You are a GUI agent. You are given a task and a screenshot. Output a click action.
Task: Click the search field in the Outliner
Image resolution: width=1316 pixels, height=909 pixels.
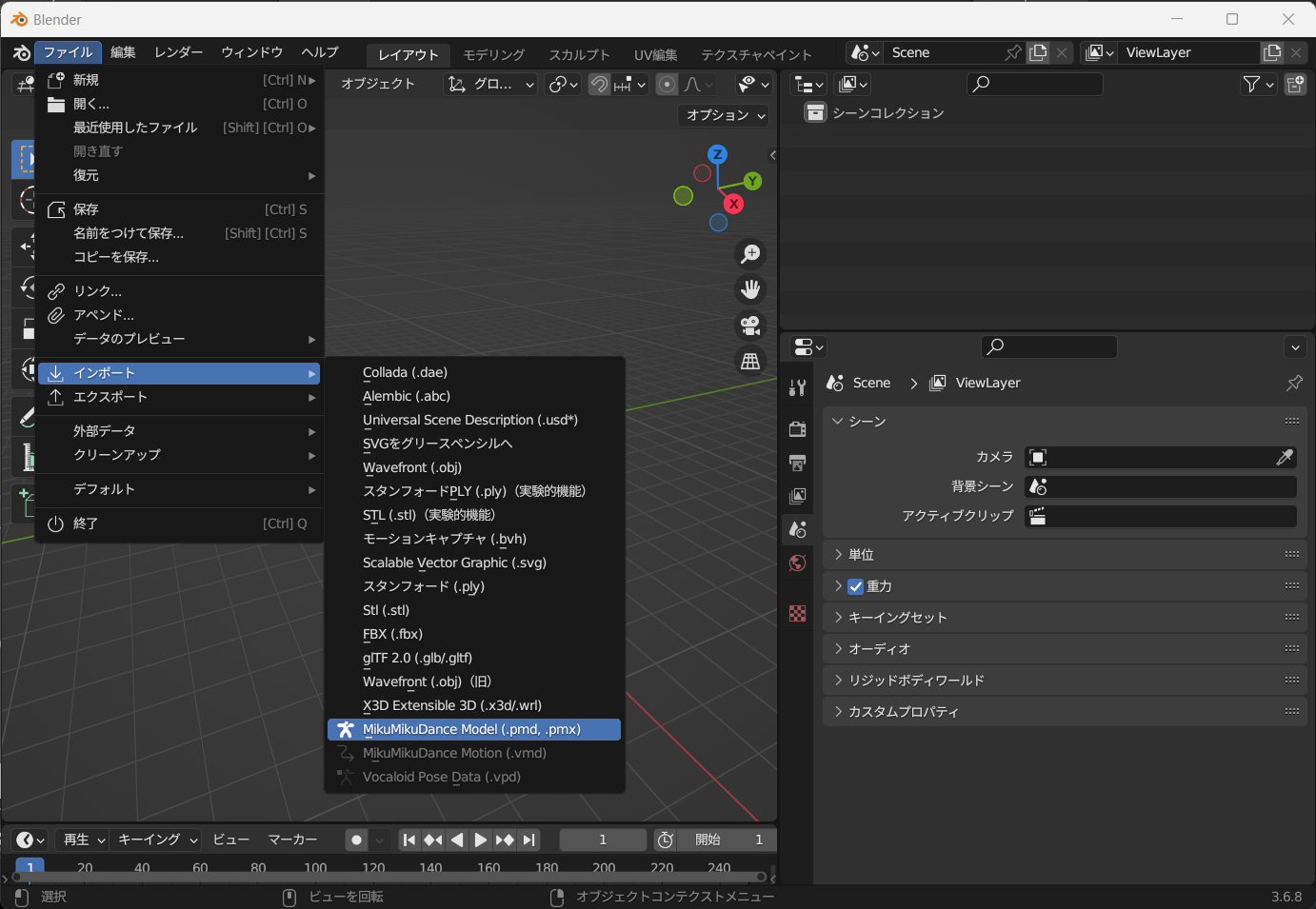pyautogui.click(x=1034, y=84)
